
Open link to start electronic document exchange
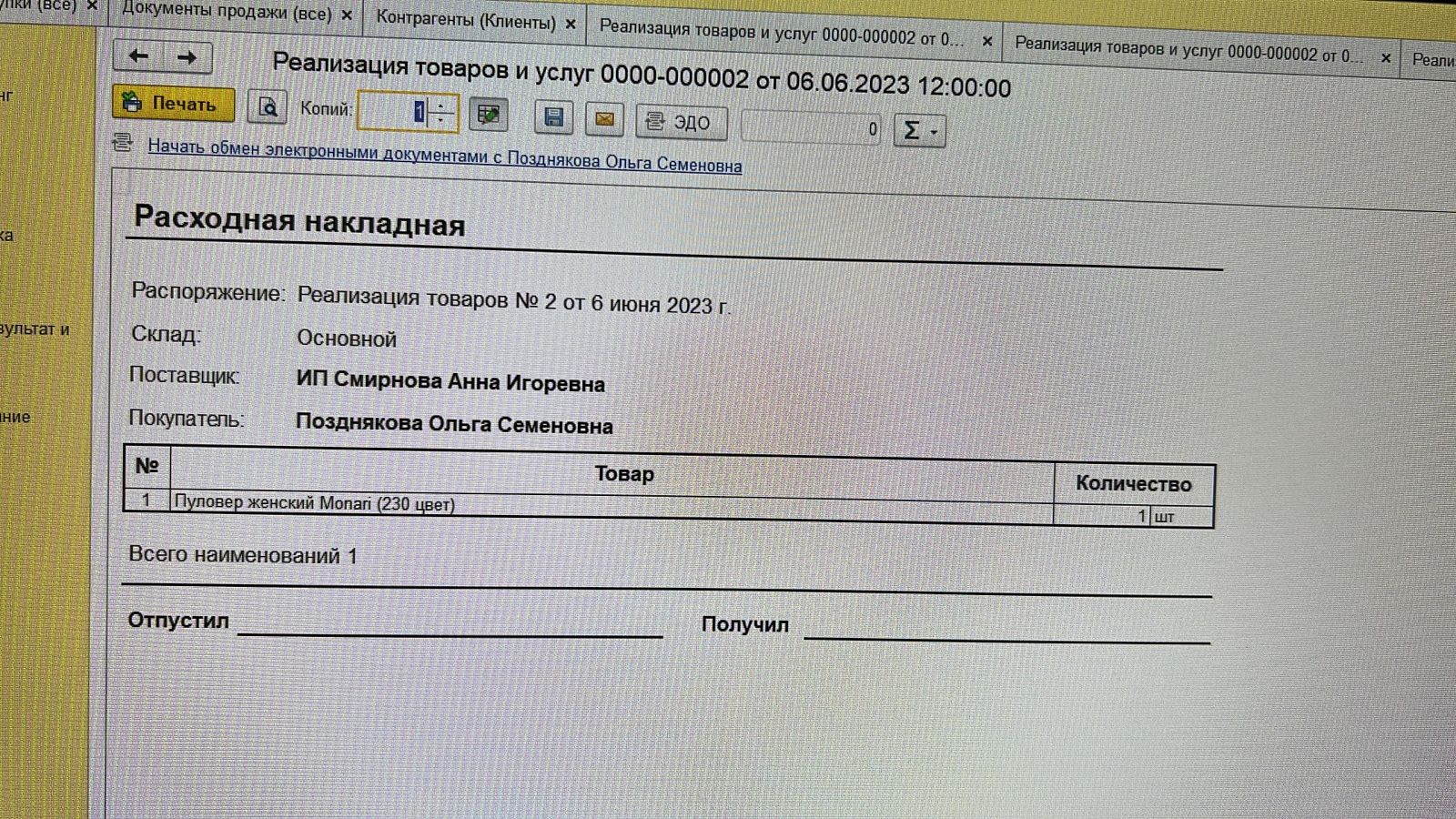pyautogui.click(x=444, y=156)
